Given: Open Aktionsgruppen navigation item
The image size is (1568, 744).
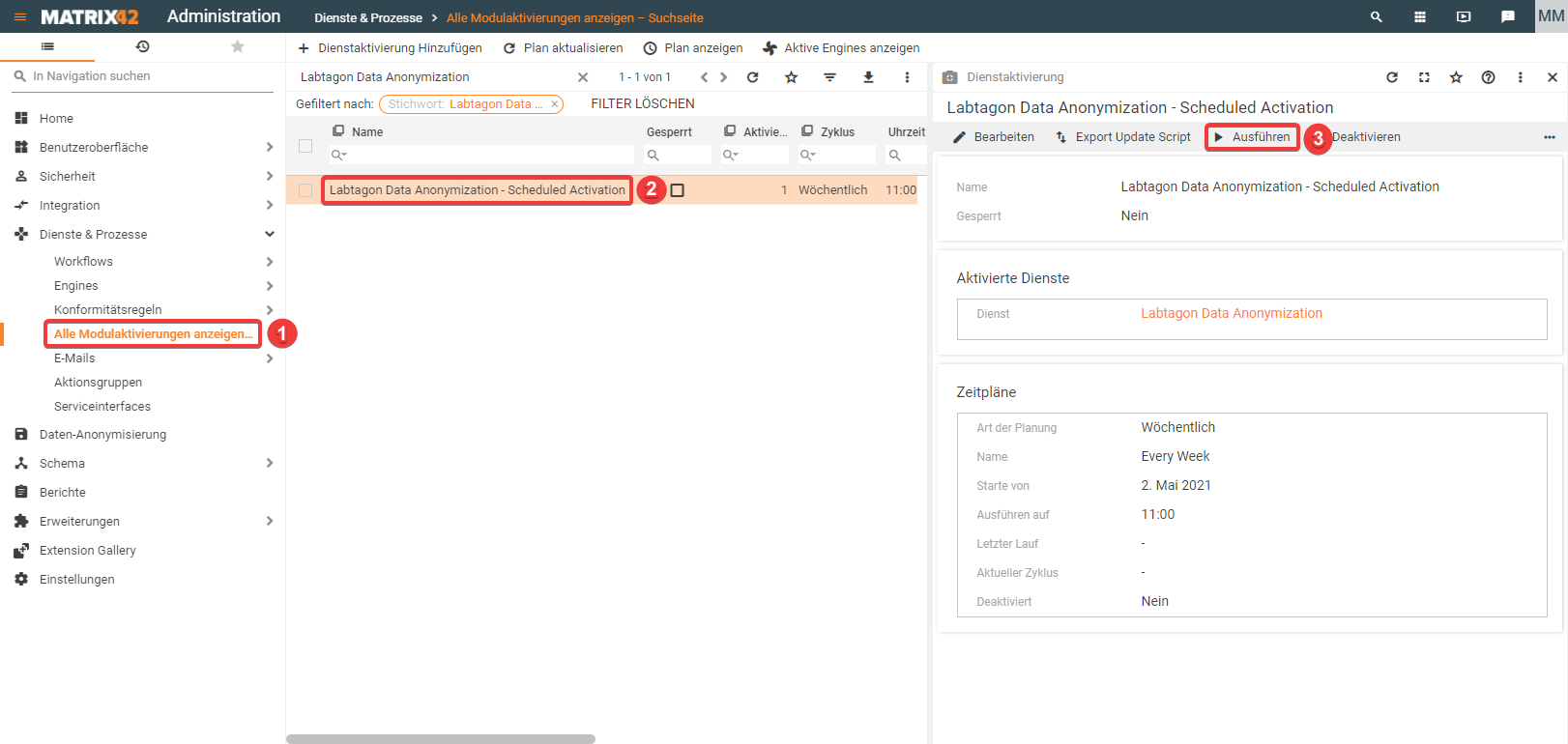Looking at the screenshot, I should (98, 383).
